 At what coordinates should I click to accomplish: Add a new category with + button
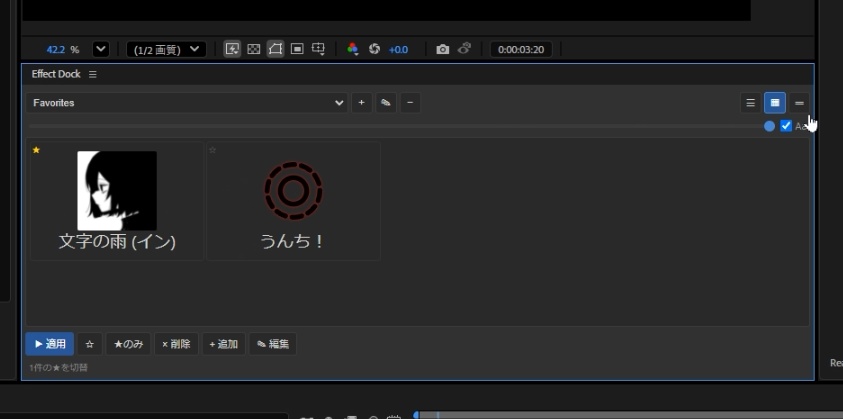click(361, 103)
